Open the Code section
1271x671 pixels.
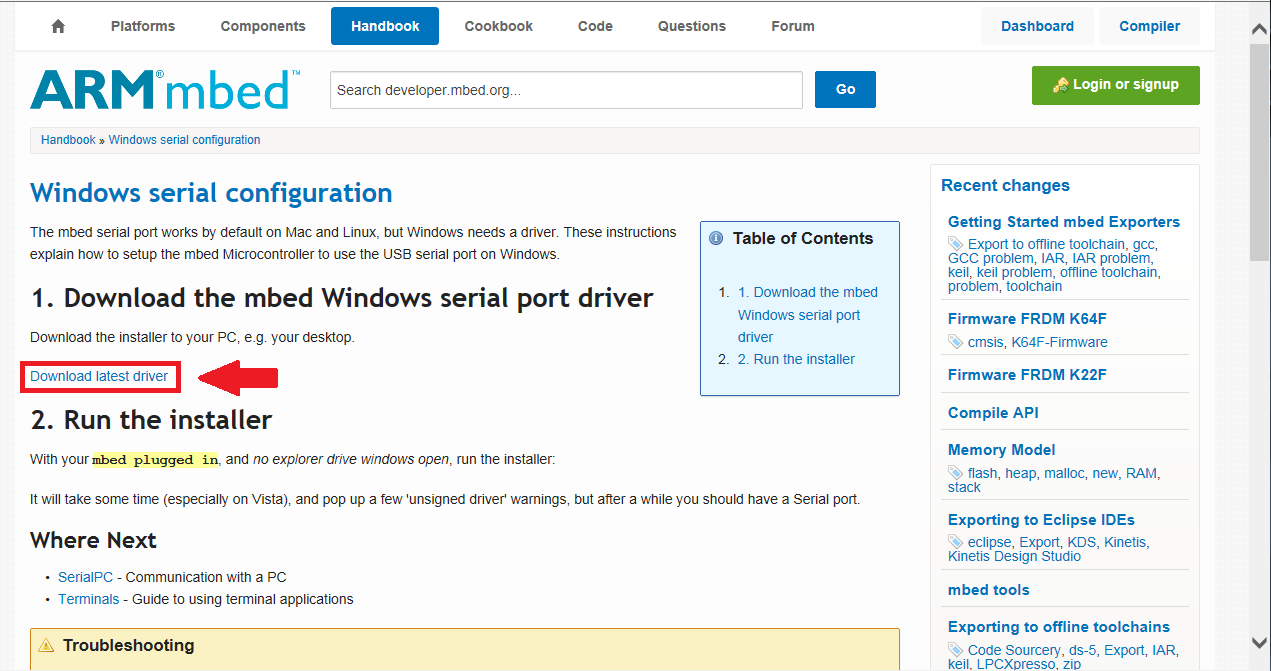(595, 27)
